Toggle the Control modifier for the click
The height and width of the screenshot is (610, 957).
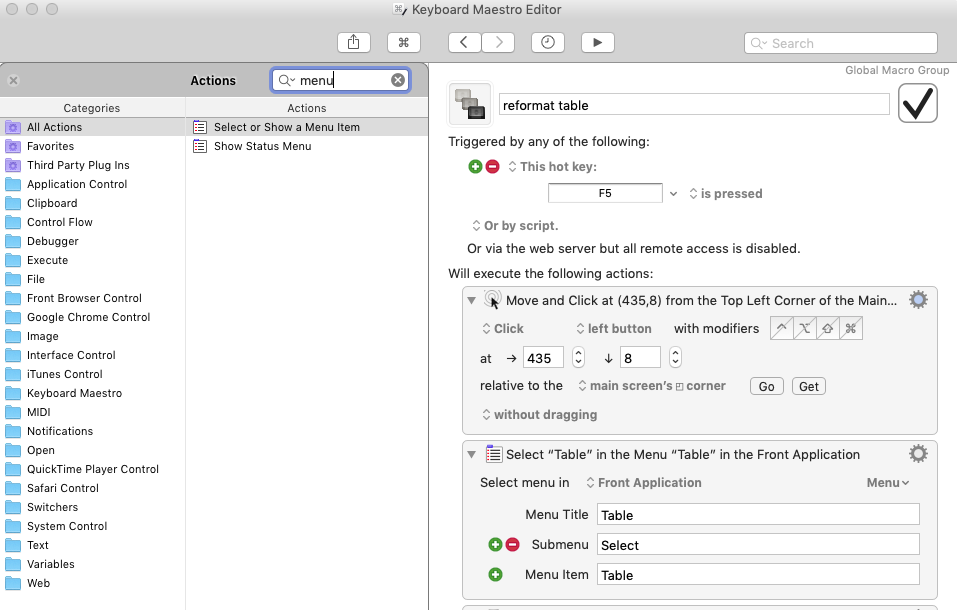point(782,329)
